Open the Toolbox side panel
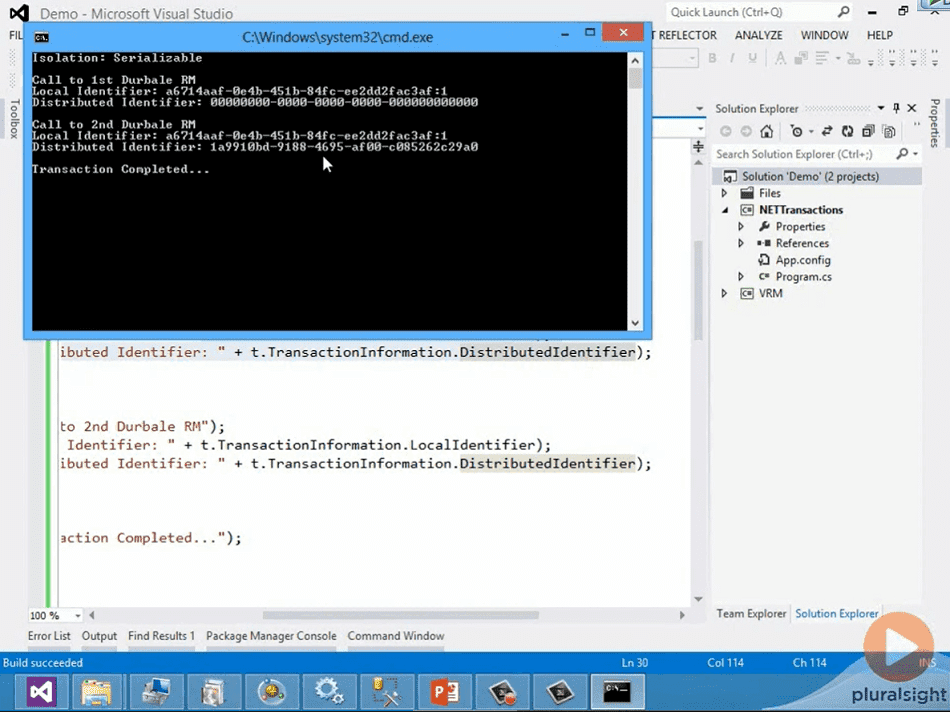 click(x=15, y=119)
